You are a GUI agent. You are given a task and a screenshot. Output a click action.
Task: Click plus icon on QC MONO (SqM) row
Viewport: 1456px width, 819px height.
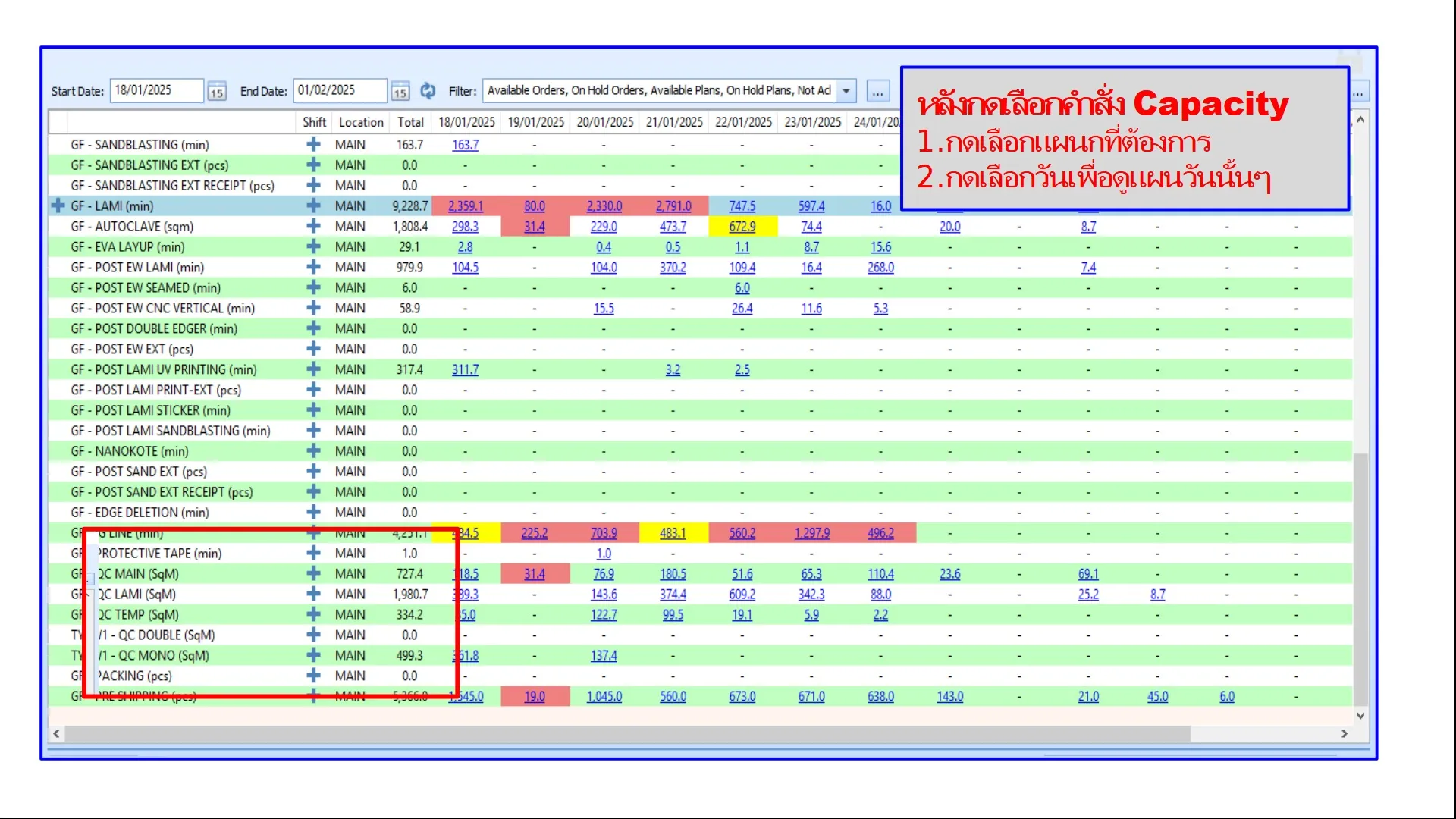(313, 656)
